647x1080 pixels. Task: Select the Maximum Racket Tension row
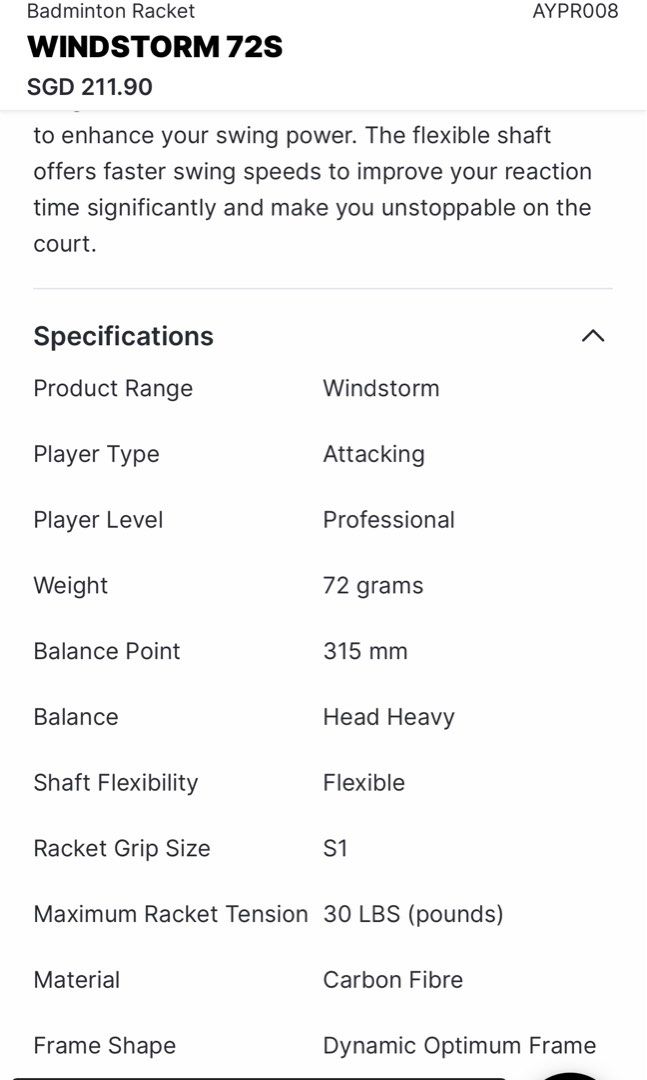tap(171, 914)
